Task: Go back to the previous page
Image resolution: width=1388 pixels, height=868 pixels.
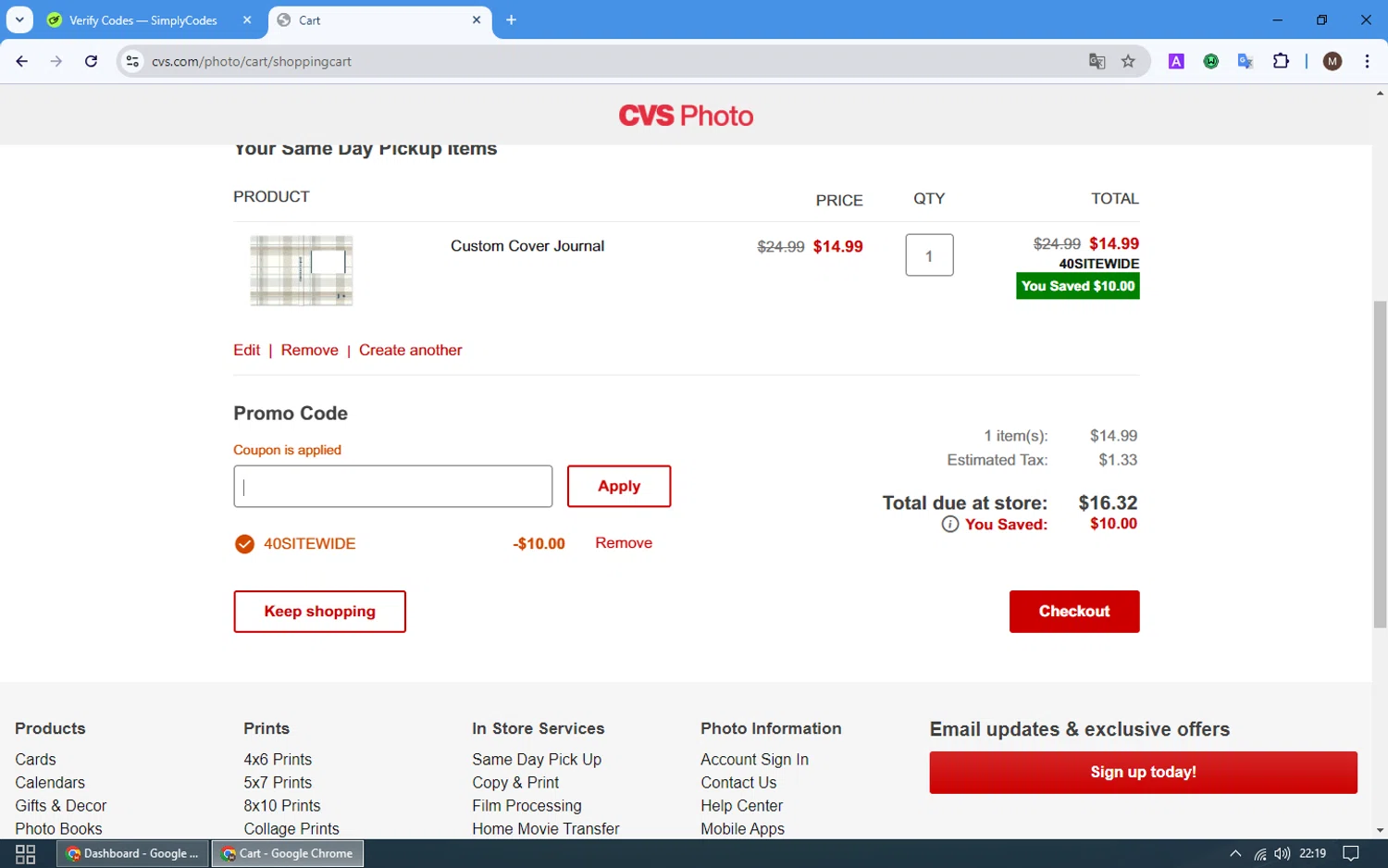Action: click(22, 61)
